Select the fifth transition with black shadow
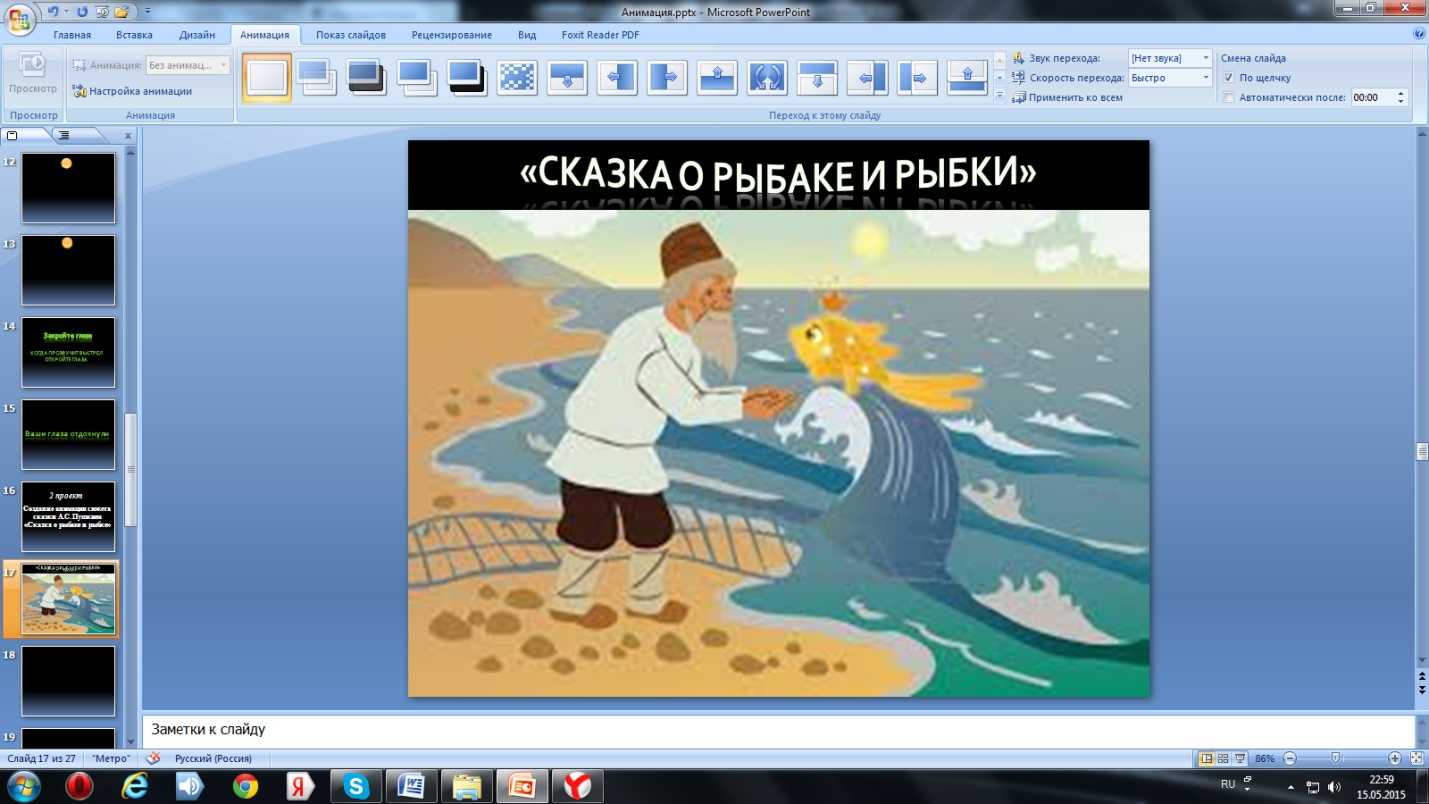The image size is (1429, 804). tap(467, 77)
